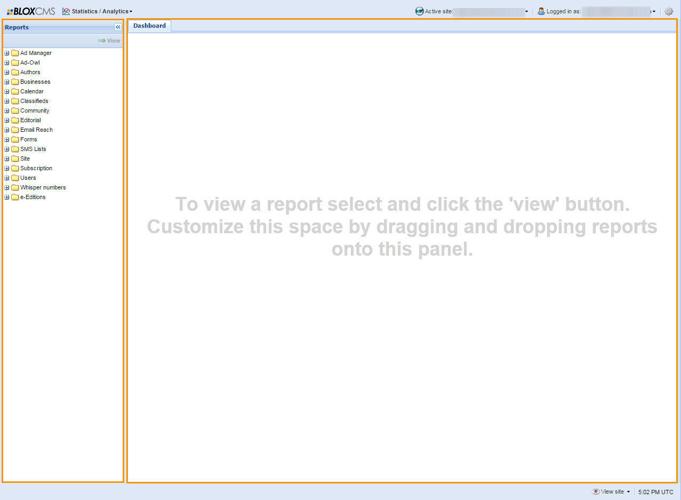Select the e-Editions tree item label
The image size is (681, 500).
33,197
